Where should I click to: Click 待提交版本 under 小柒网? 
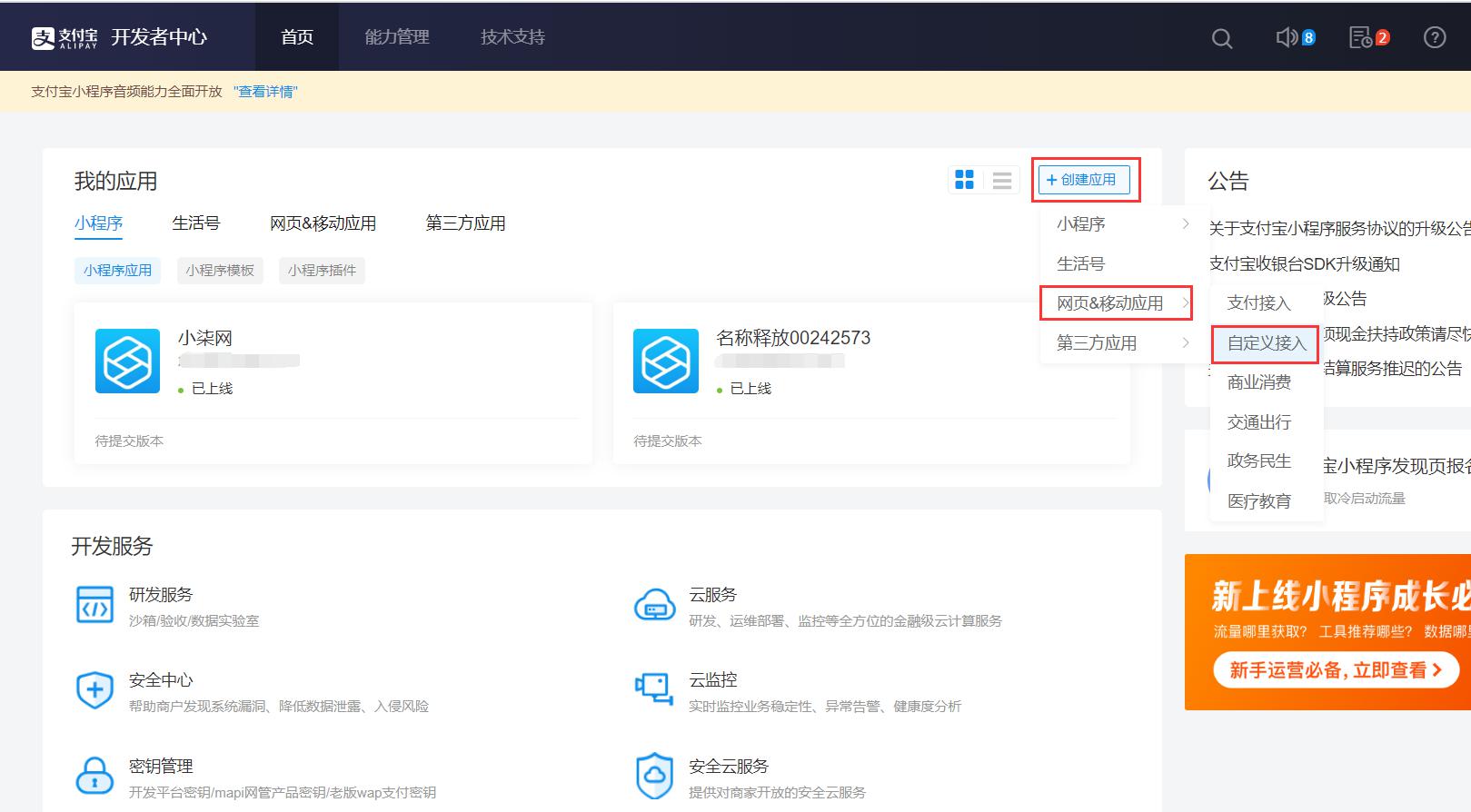click(129, 441)
